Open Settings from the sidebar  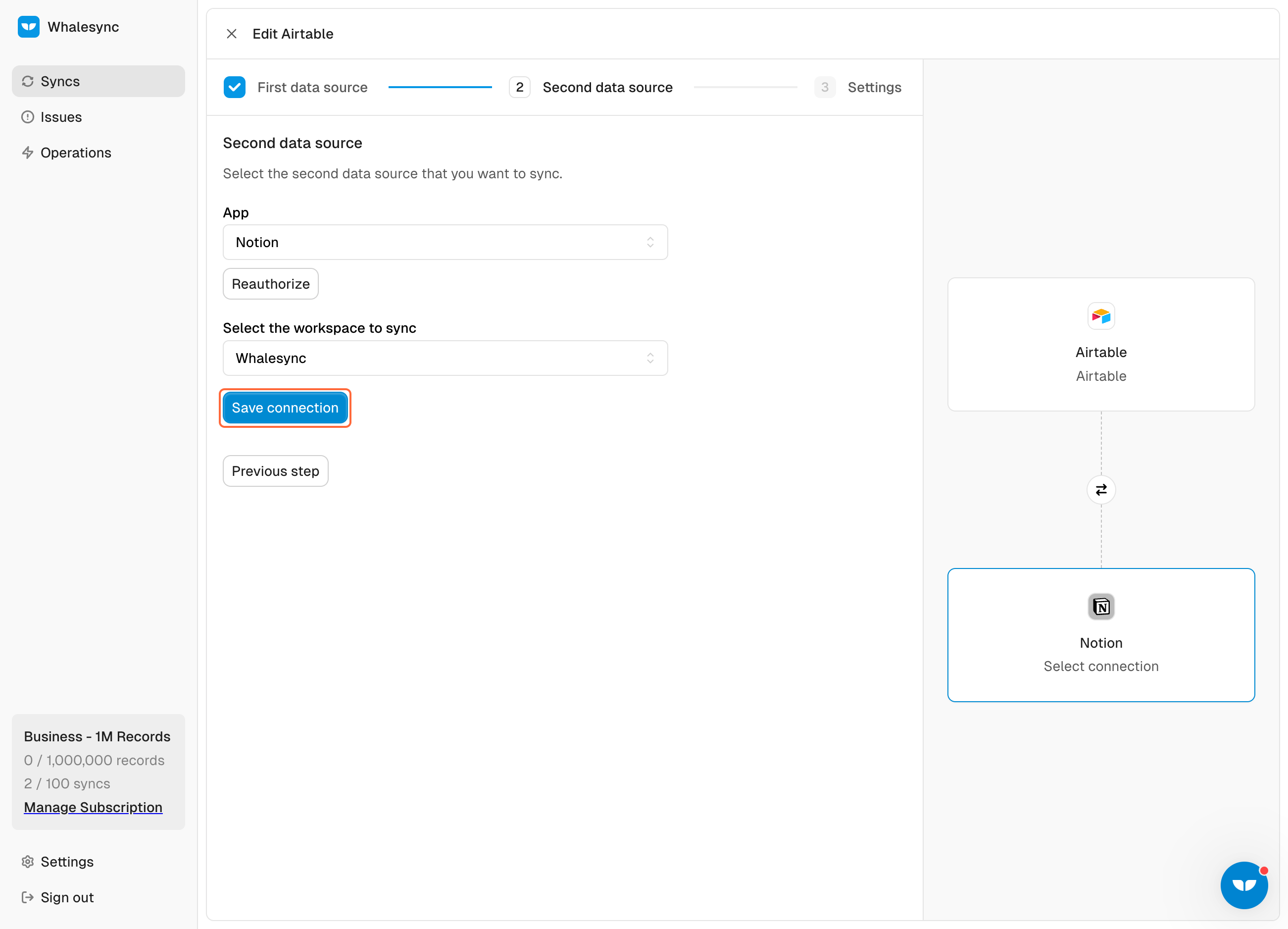tap(98, 862)
